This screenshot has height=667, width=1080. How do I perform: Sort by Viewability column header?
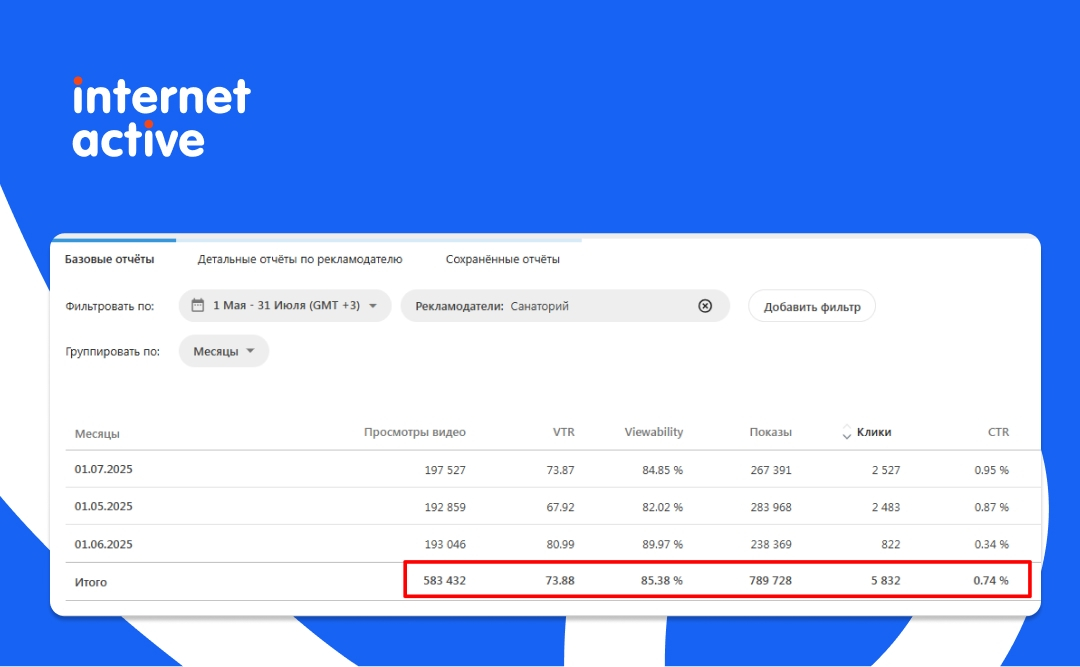pos(654,432)
